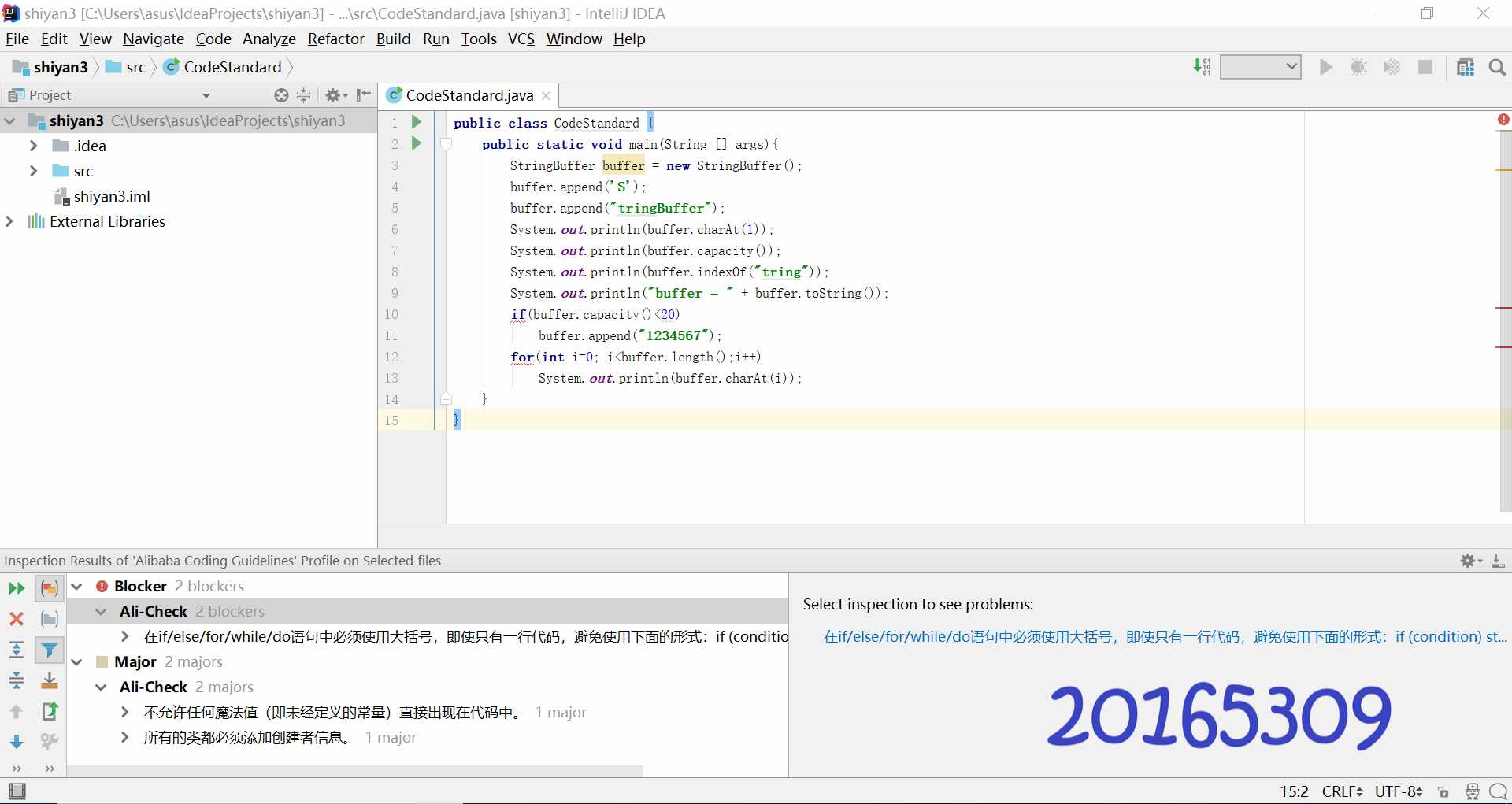Click the Search Everywhere magnifier icon
This screenshot has width=1512, height=804.
pos(1497,68)
